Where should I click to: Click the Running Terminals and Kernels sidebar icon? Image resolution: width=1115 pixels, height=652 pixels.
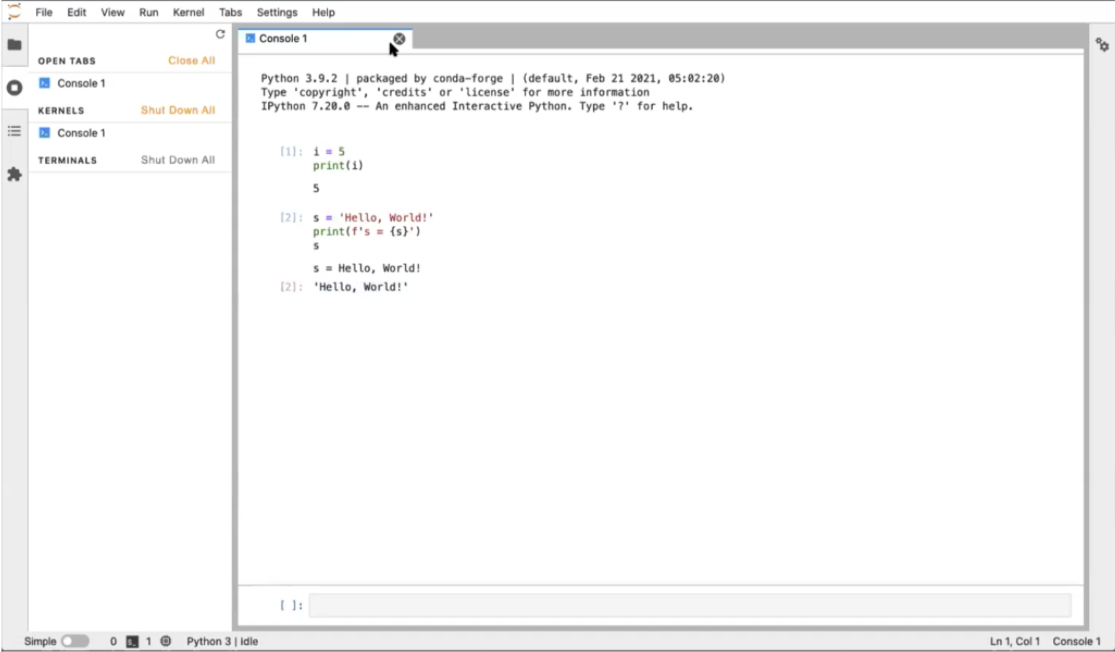tap(14, 88)
